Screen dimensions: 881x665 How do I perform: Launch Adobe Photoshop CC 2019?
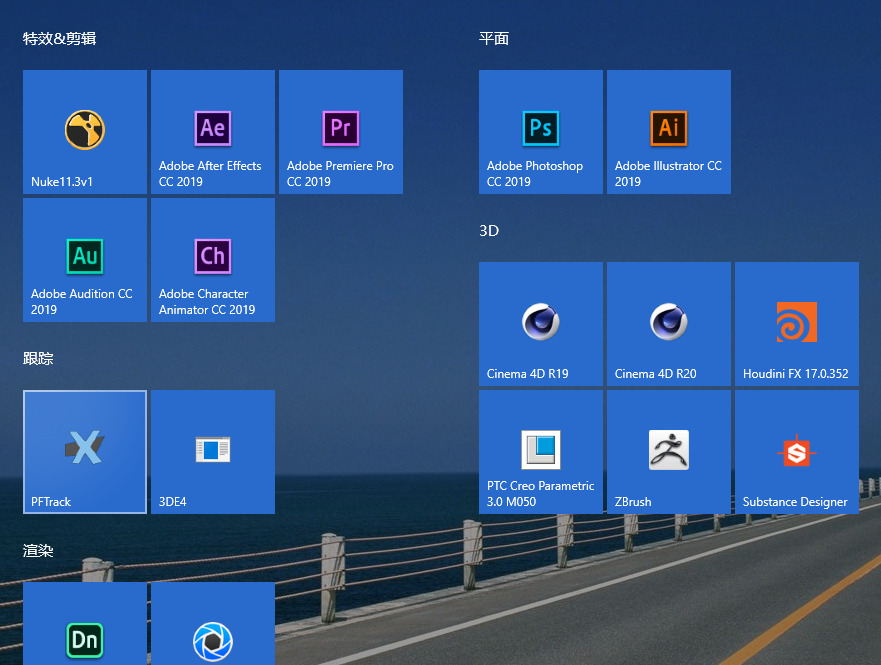pos(541,132)
